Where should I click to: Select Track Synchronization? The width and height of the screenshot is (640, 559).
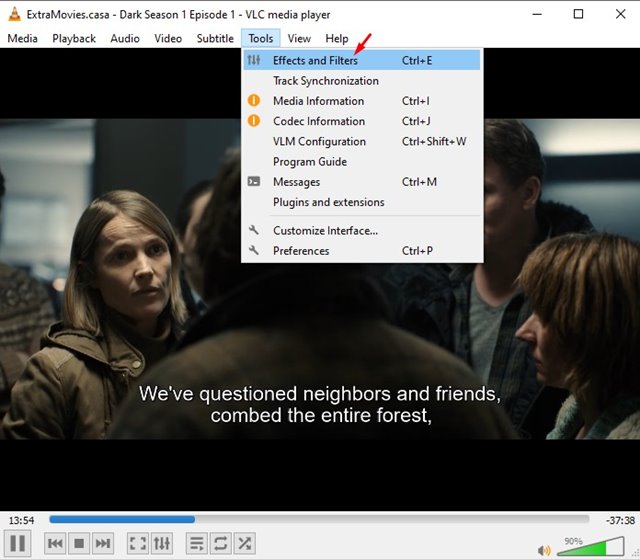coord(362,81)
